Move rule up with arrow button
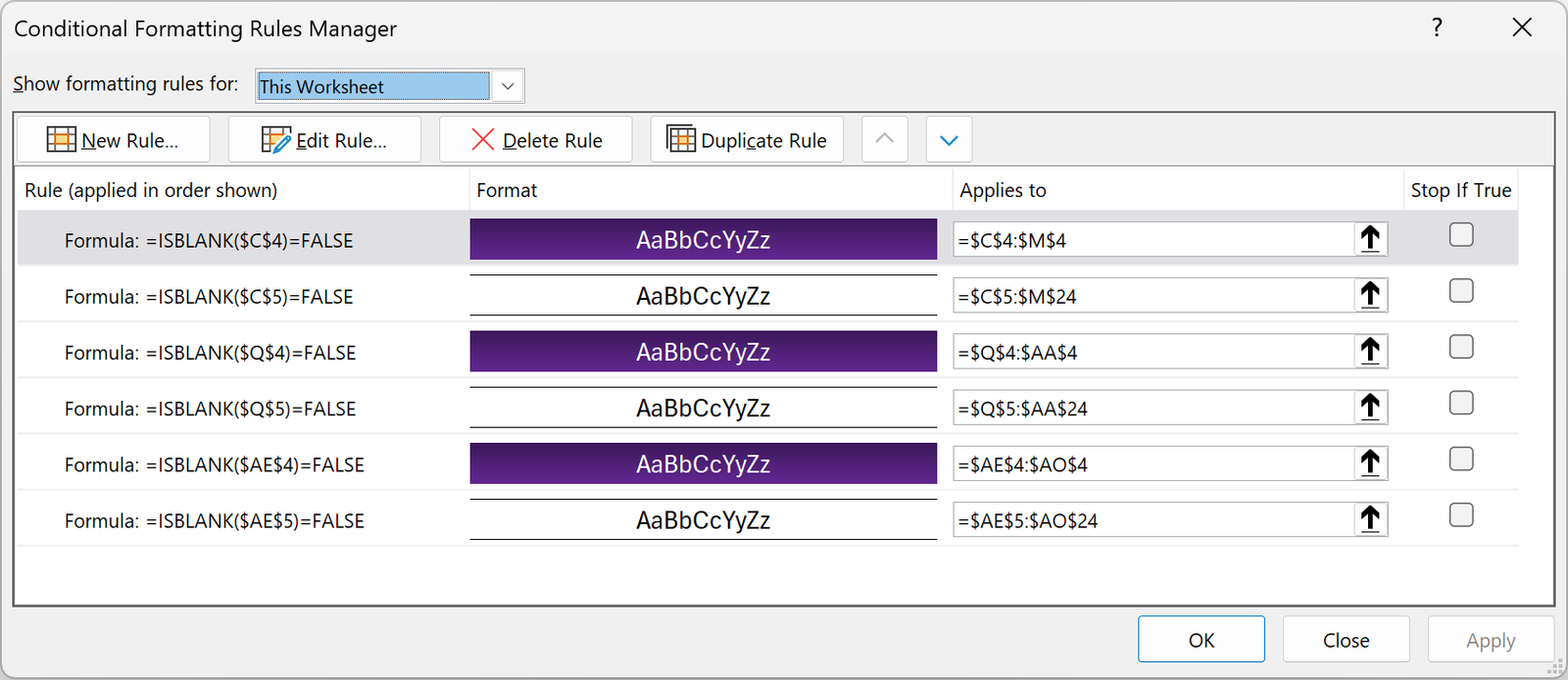This screenshot has height=680, width=1568. pos(884,139)
